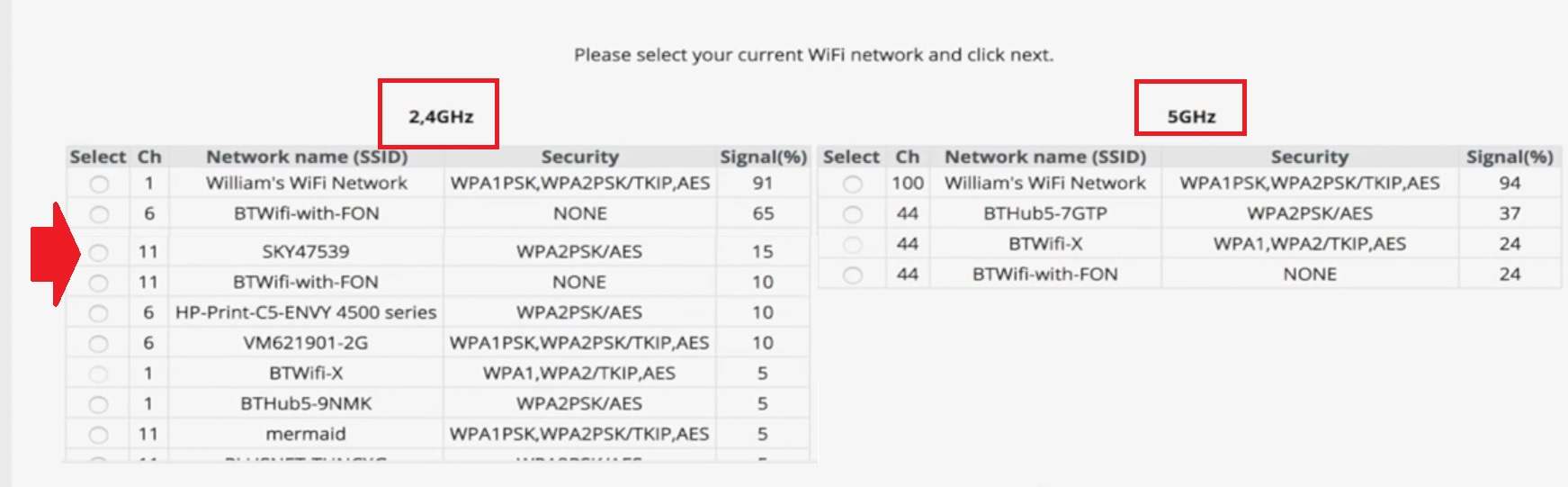The image size is (1568, 487).
Task: Click the BTHub5-7GTP network name cell
Action: click(x=1044, y=214)
